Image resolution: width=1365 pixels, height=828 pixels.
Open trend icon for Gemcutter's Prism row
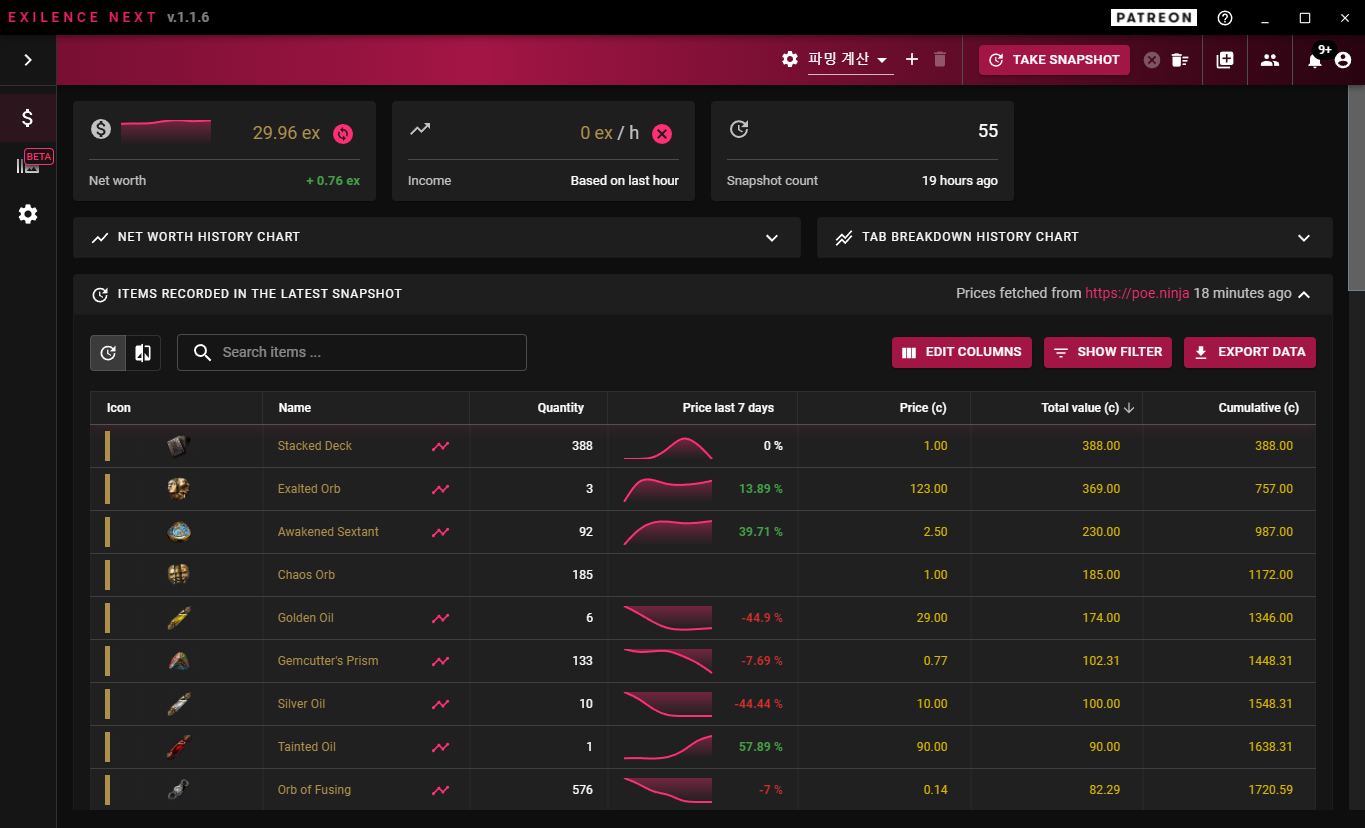tap(440, 661)
